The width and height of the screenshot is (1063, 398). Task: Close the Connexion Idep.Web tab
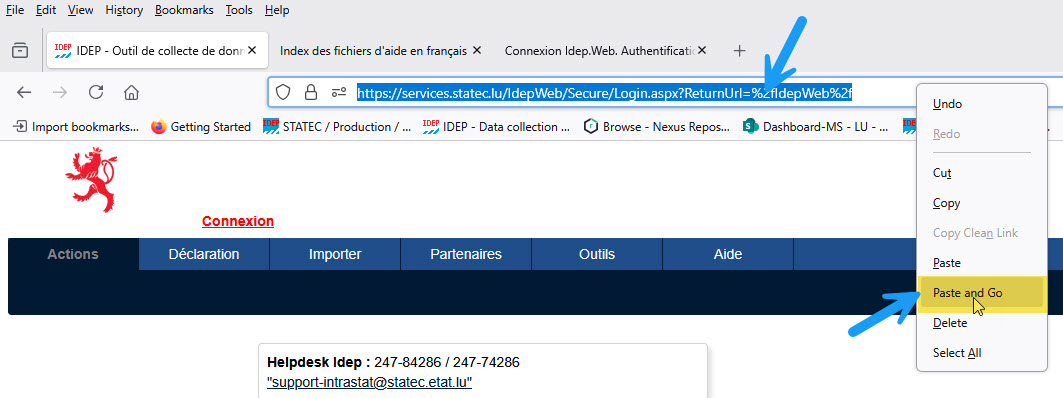coord(702,50)
